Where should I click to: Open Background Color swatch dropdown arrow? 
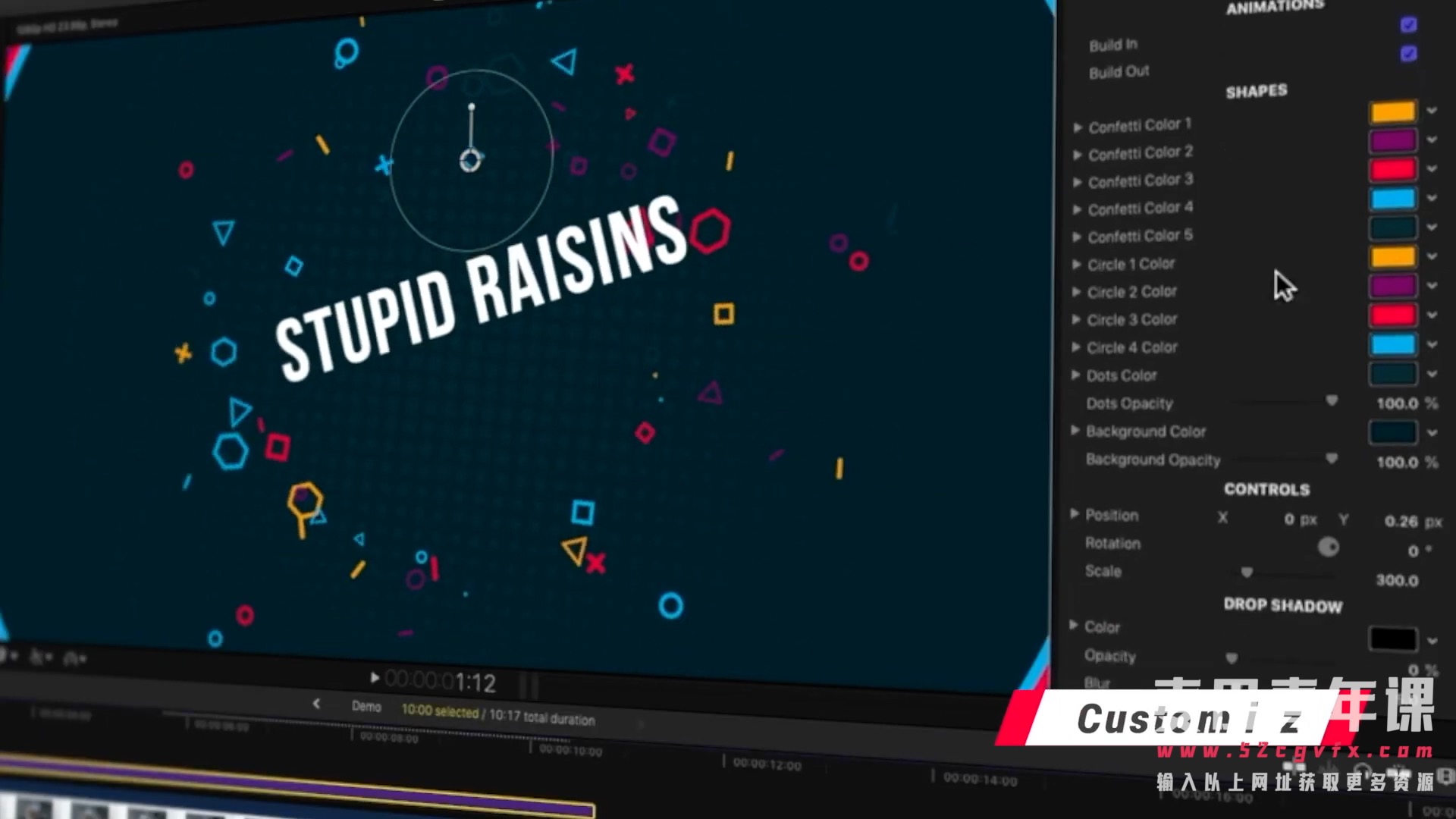(x=1432, y=433)
